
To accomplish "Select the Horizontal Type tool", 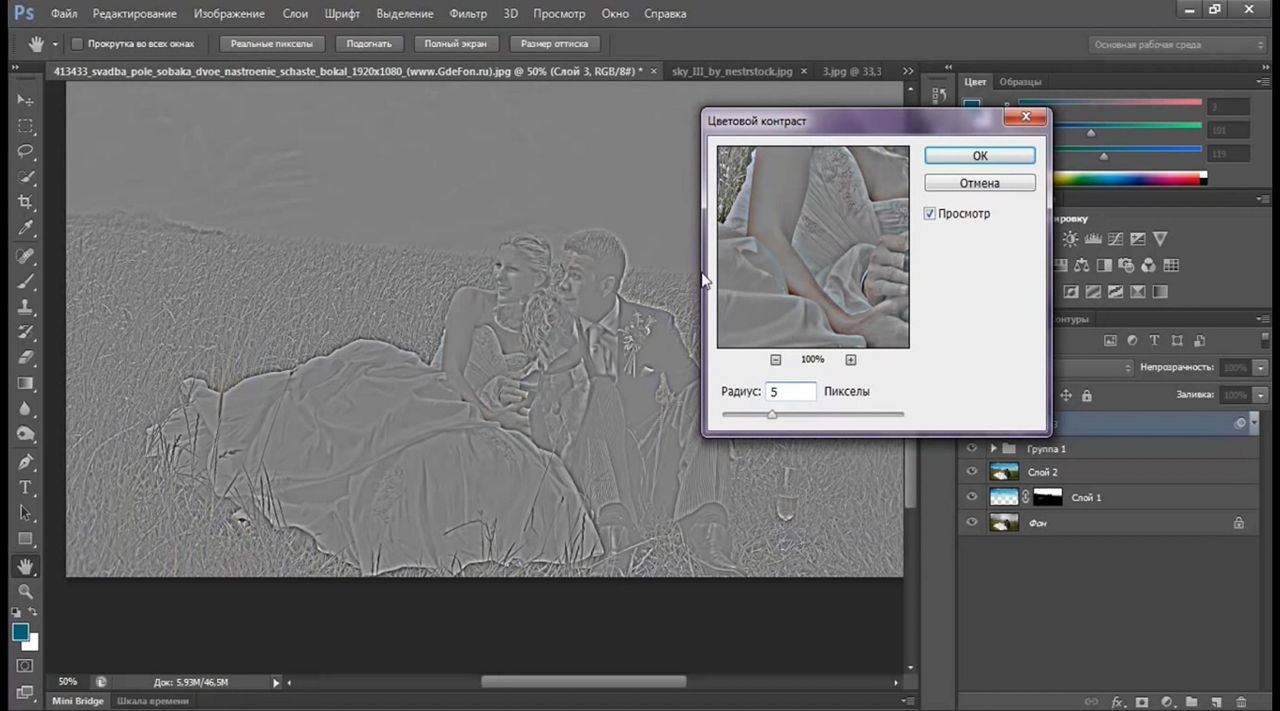I will pyautogui.click(x=25, y=488).
